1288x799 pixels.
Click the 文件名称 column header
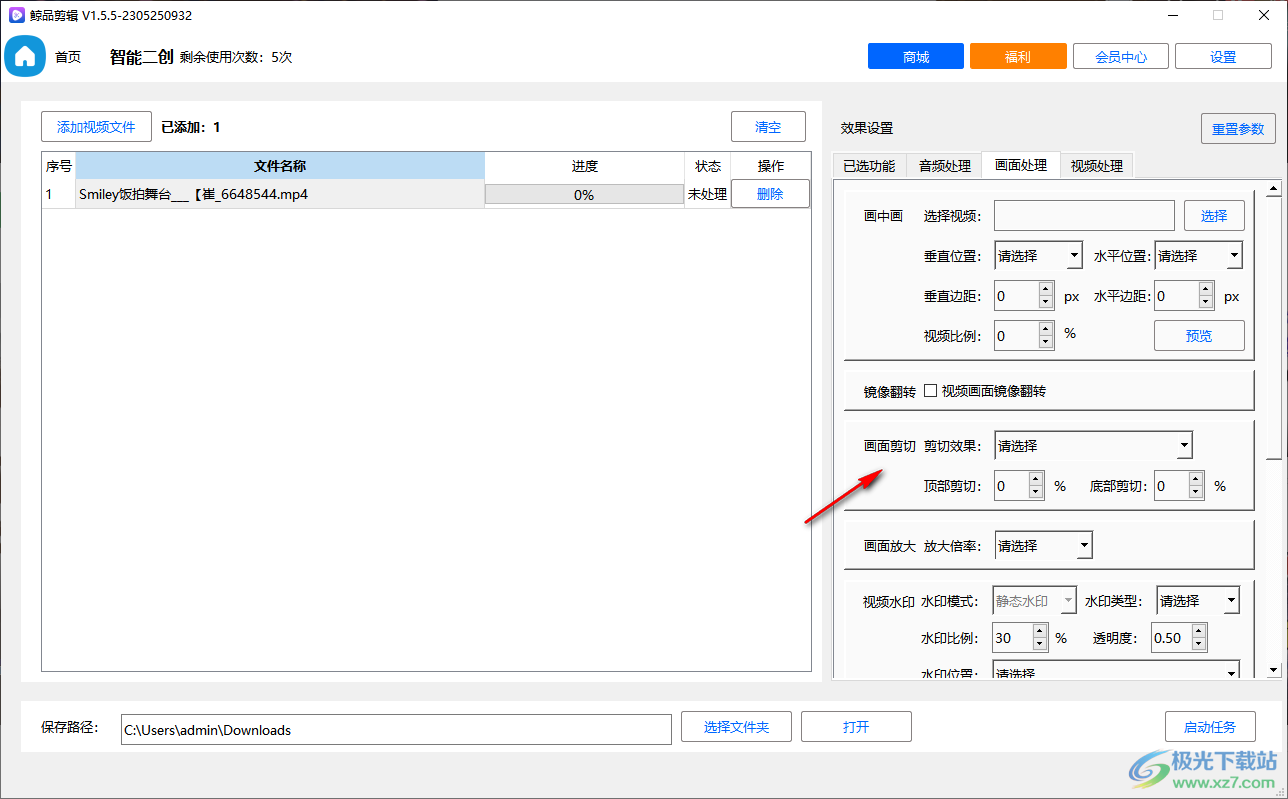tap(280, 166)
